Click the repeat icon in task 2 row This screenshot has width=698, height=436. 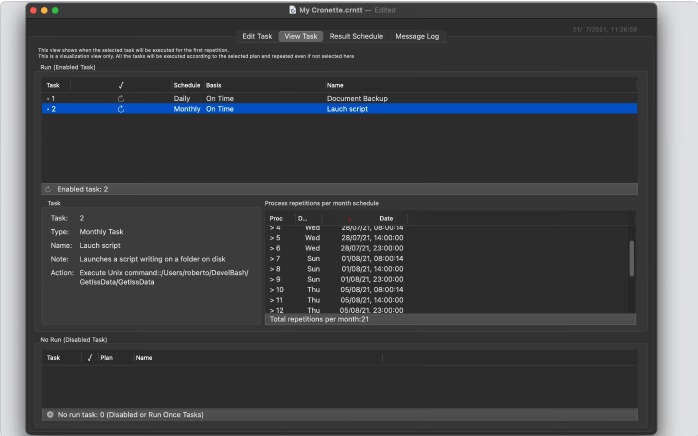(x=121, y=109)
